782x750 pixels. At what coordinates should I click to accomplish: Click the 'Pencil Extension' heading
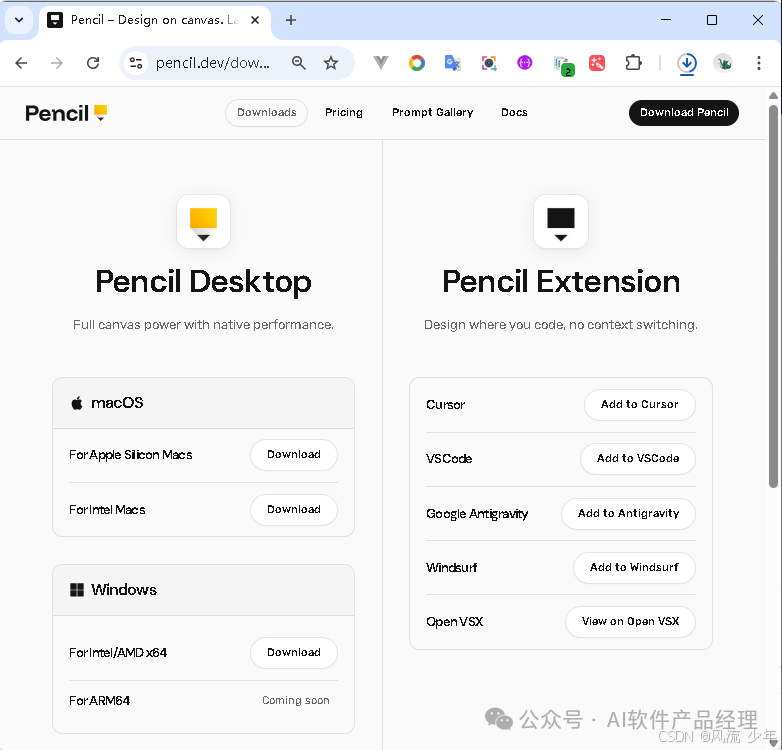tap(561, 282)
